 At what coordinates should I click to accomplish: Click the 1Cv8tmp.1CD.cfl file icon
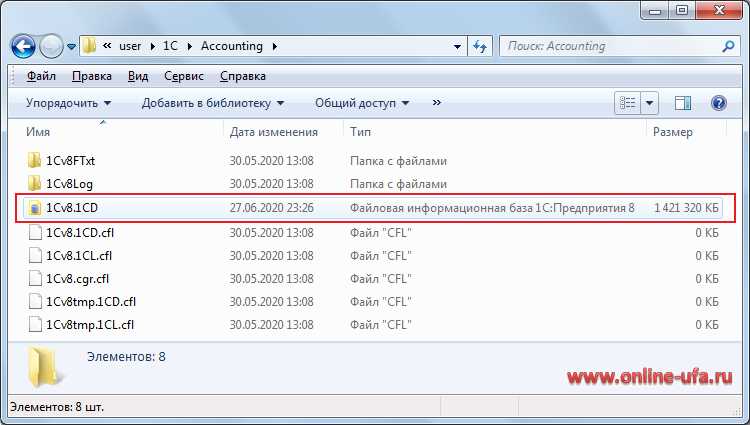(x=35, y=302)
